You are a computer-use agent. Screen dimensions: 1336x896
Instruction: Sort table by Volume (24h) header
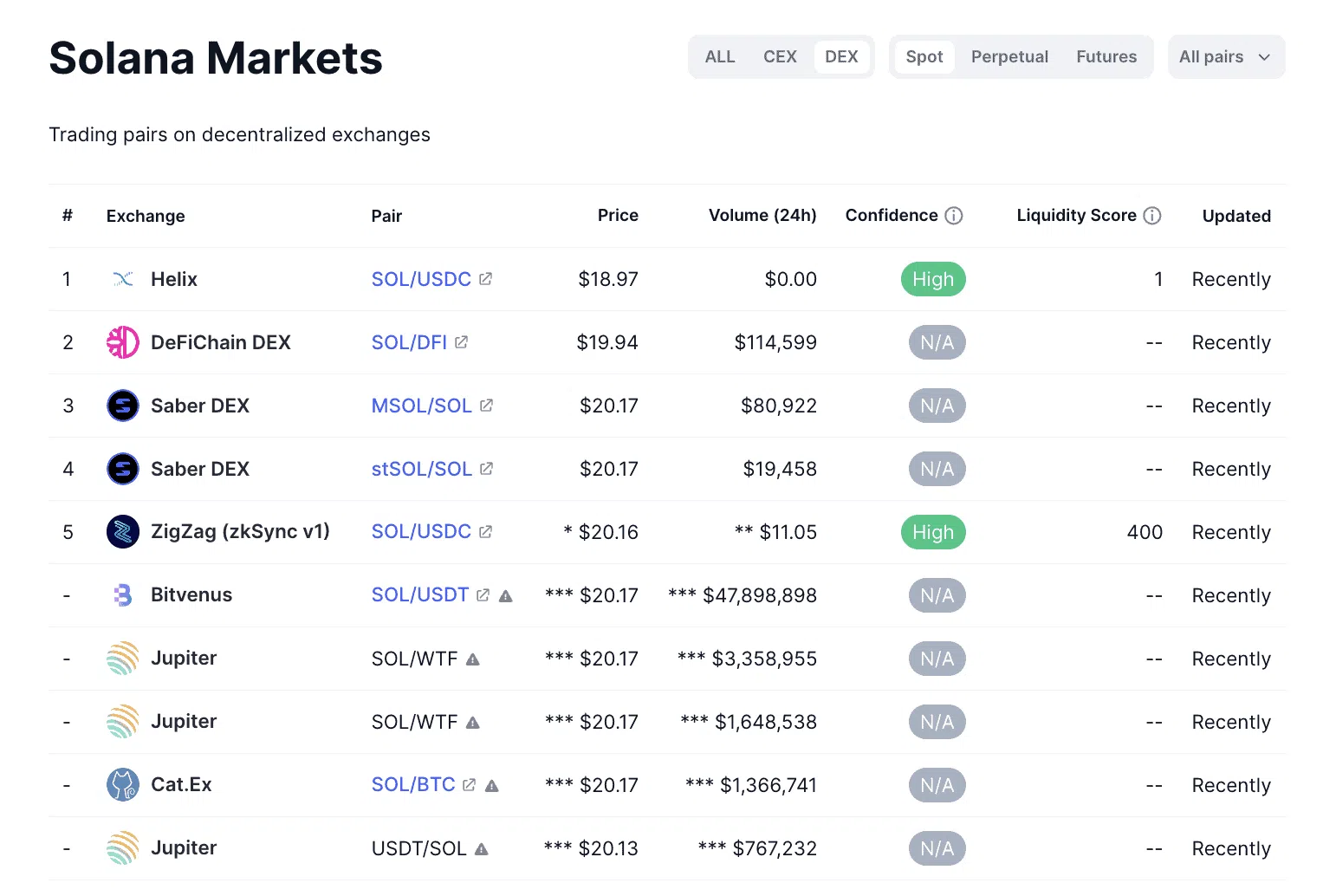[762, 216]
